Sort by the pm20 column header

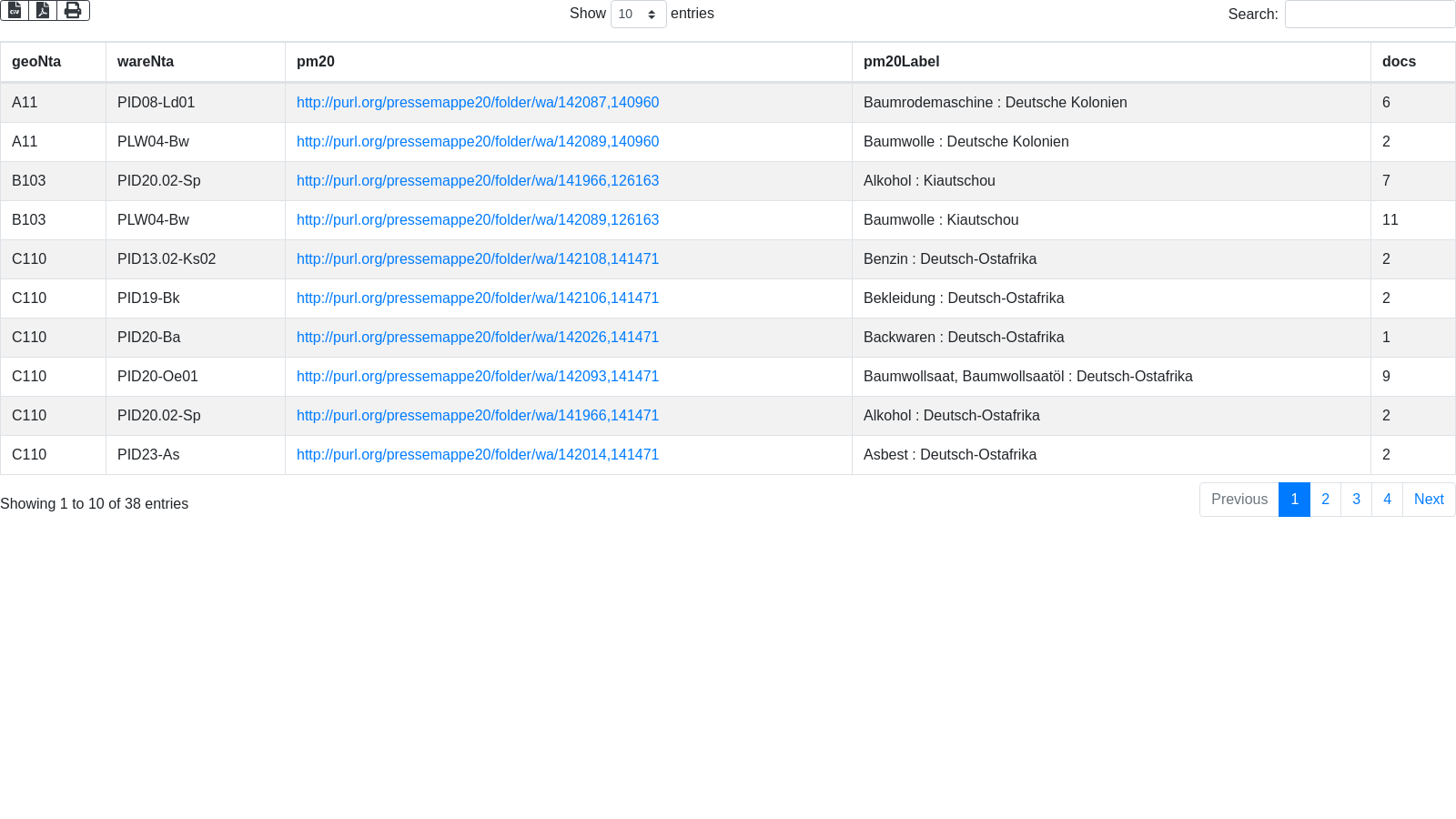tap(316, 62)
